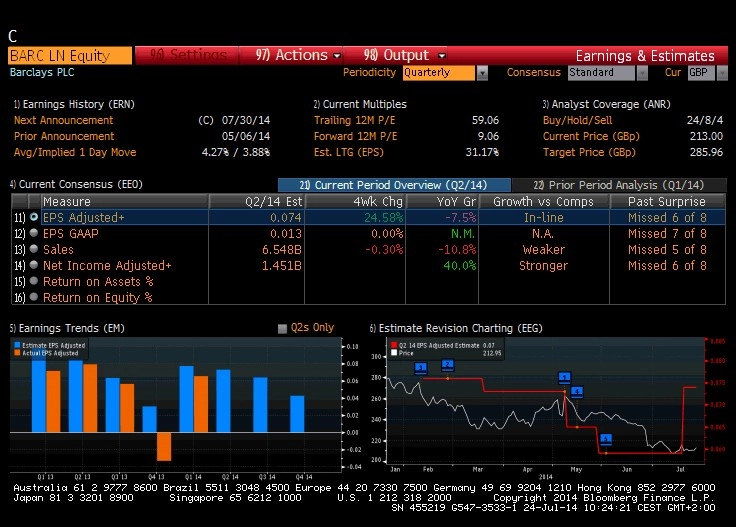
Task: Click chart annotation marker 1 in EEG chart
Action: coord(564,377)
